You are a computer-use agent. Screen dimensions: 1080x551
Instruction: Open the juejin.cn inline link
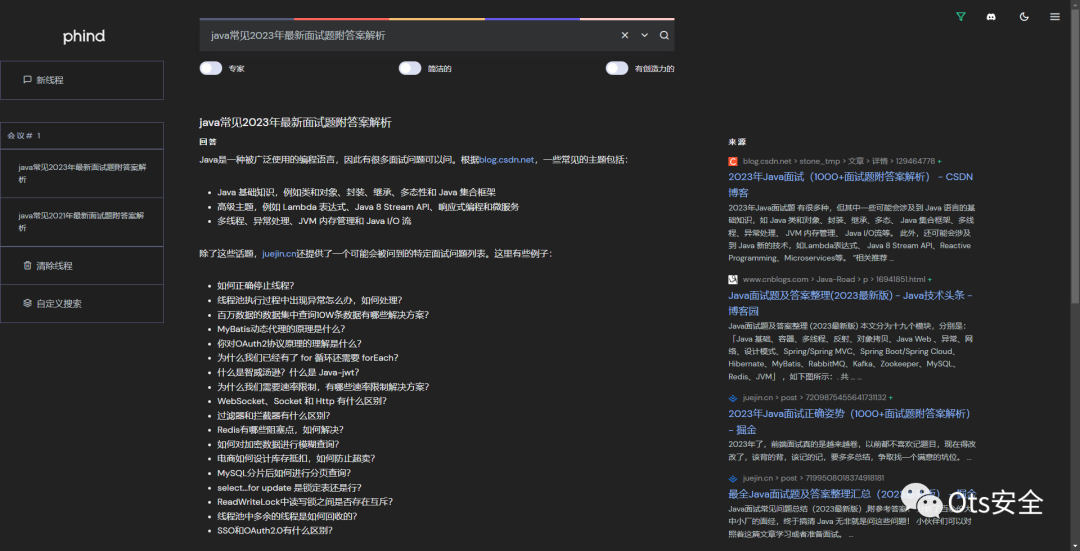pyautogui.click(x=279, y=253)
